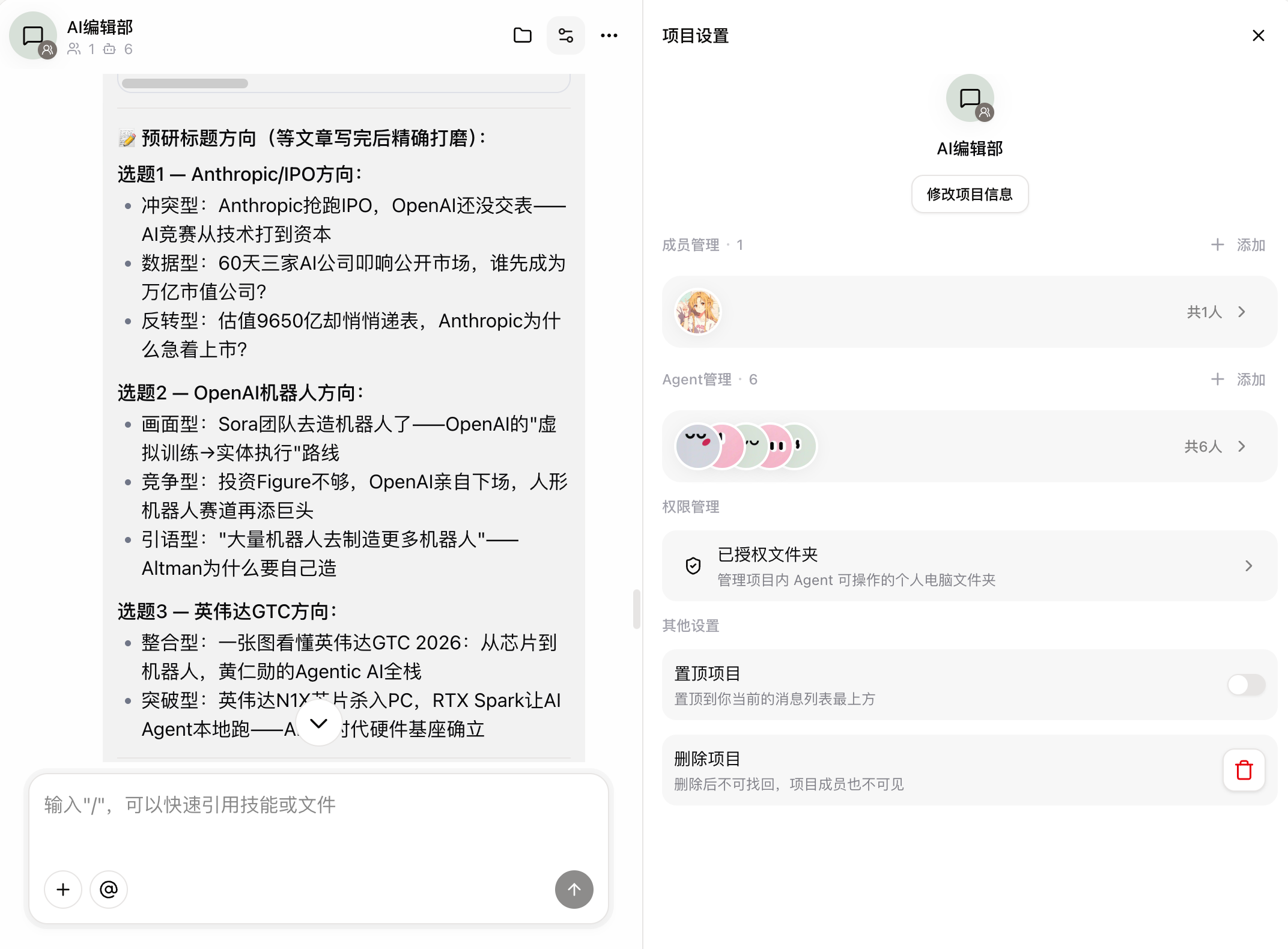This screenshot has width=1288, height=949.
Task: Close the 项目设置 panel
Action: 1258,35
